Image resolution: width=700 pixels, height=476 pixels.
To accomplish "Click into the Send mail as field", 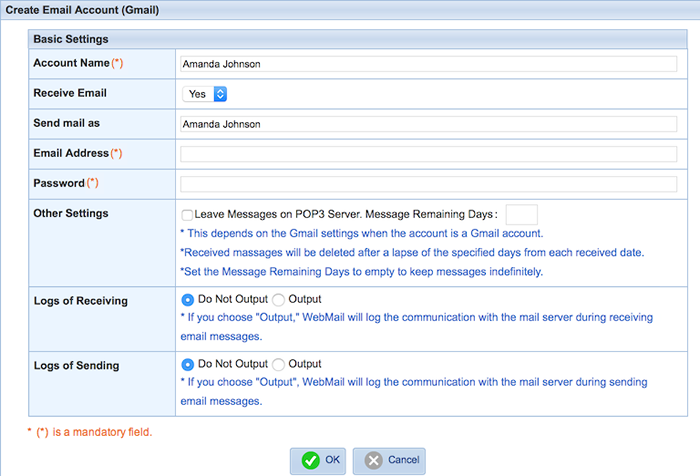I will click(x=428, y=124).
